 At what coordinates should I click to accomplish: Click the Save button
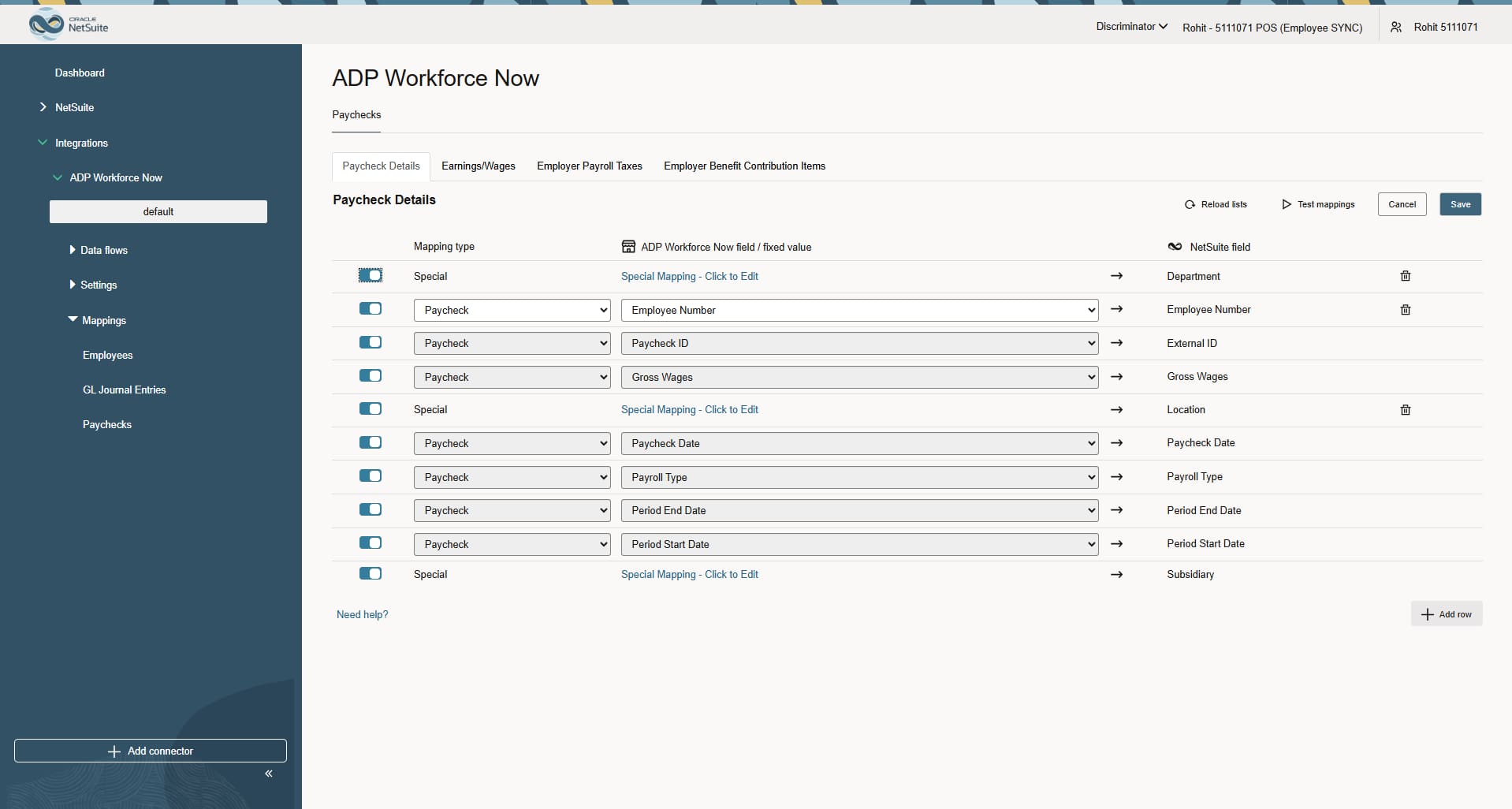[x=1460, y=204]
